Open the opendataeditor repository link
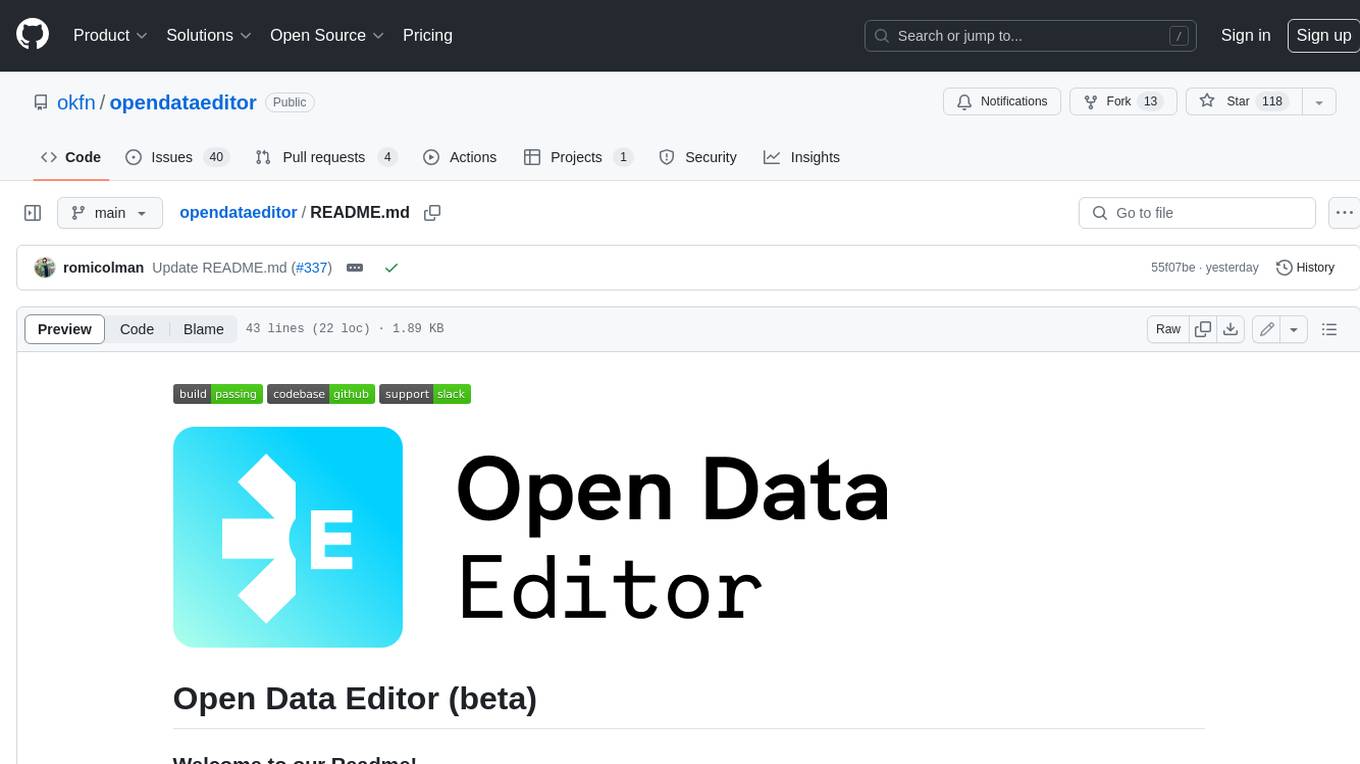The image size is (1360, 764). (183, 102)
